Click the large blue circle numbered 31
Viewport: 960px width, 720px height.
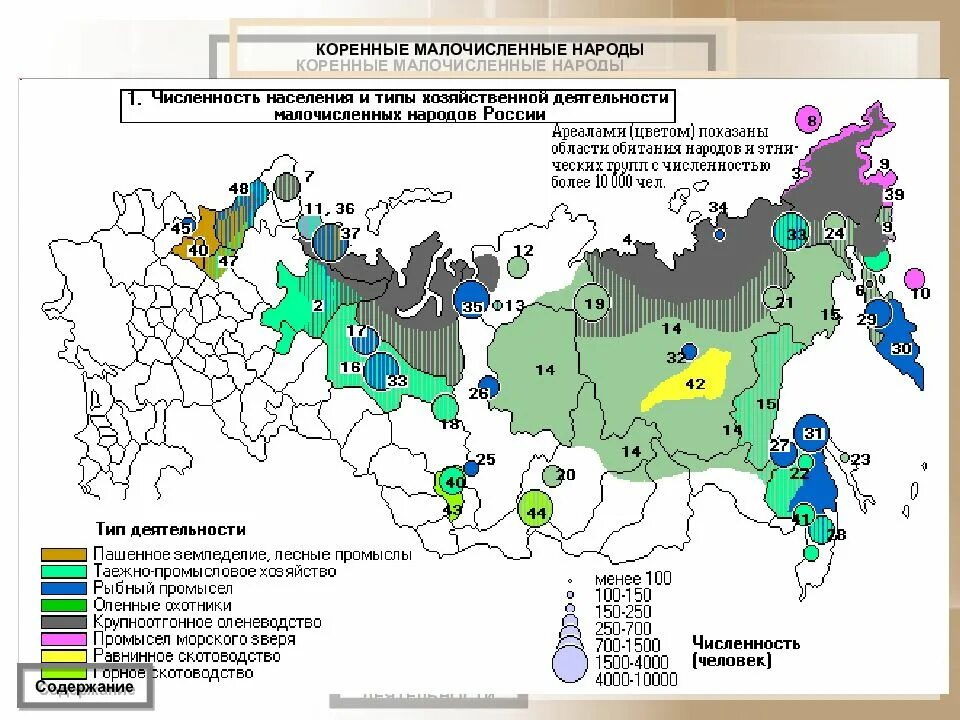(811, 433)
